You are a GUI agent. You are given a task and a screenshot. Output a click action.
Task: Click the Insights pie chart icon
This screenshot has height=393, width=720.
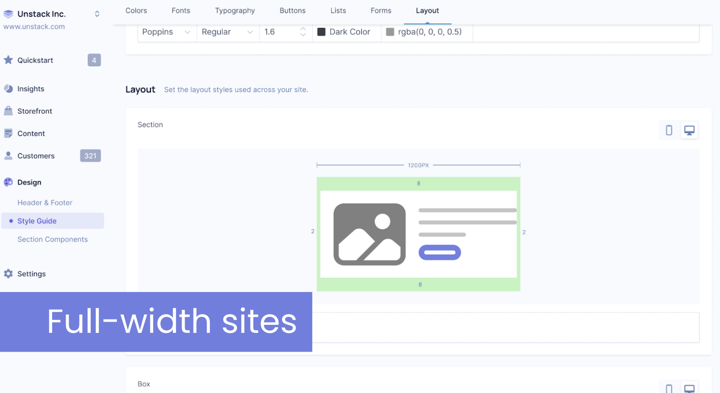pyautogui.click(x=8, y=89)
